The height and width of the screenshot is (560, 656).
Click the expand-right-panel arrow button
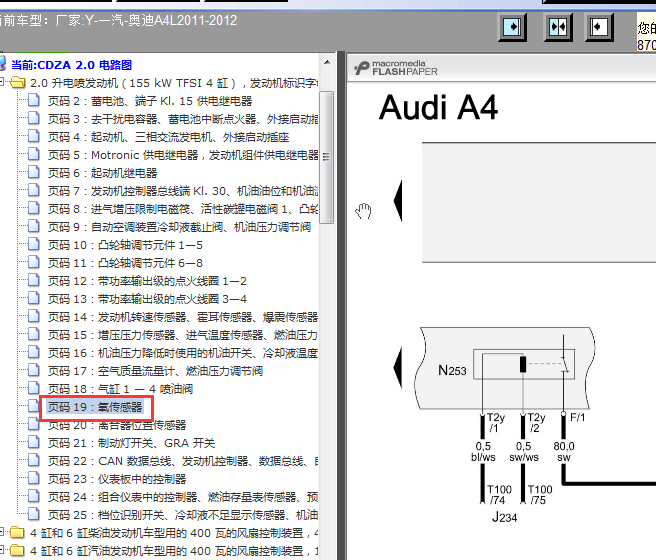tap(512, 27)
